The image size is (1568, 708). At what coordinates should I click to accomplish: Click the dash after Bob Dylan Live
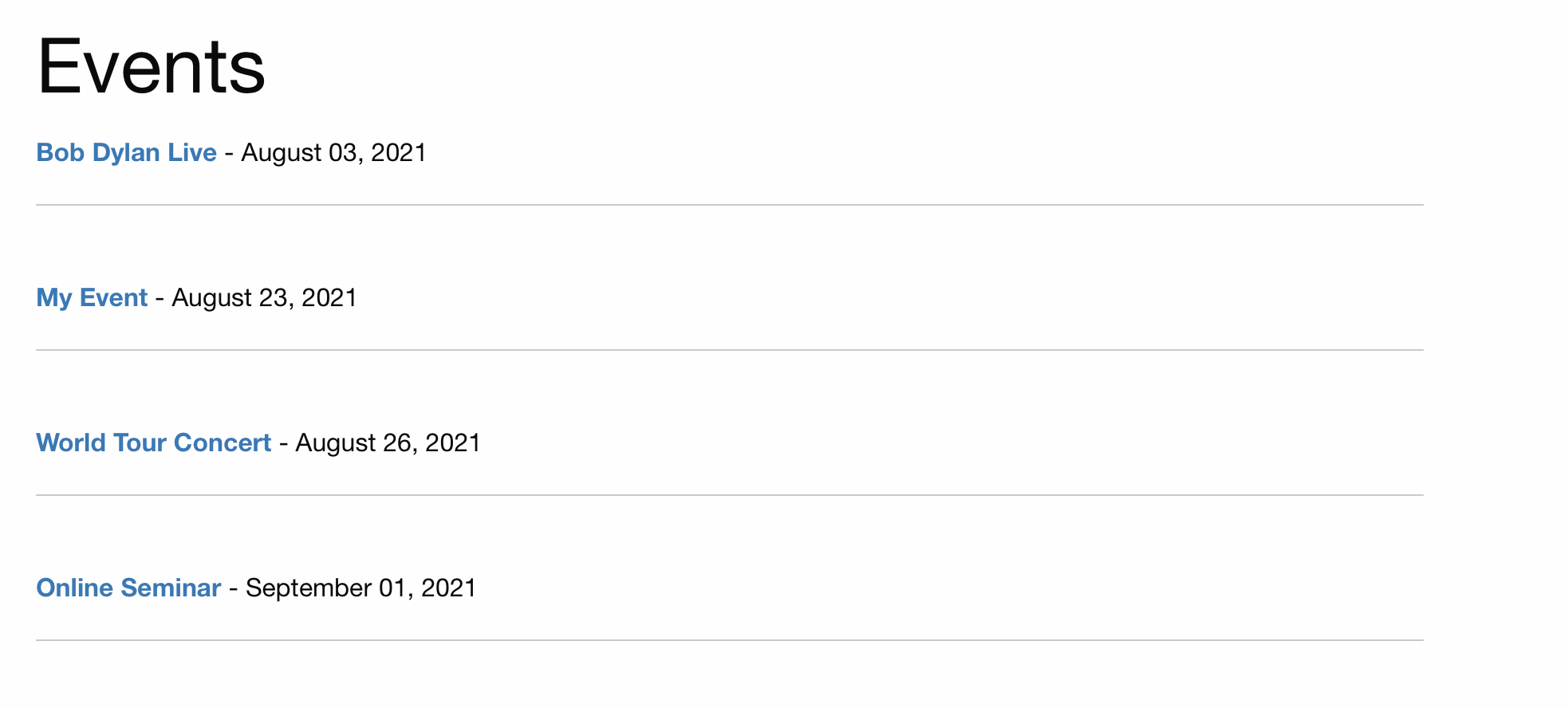229,154
